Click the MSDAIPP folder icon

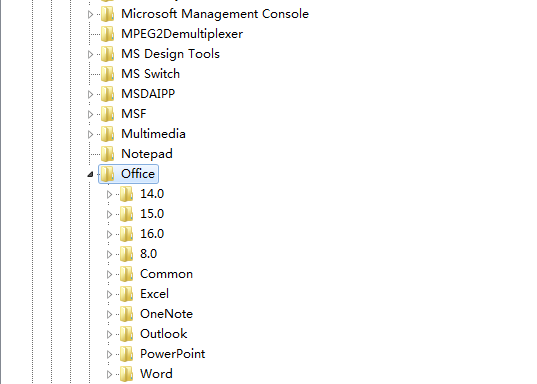tap(108, 94)
